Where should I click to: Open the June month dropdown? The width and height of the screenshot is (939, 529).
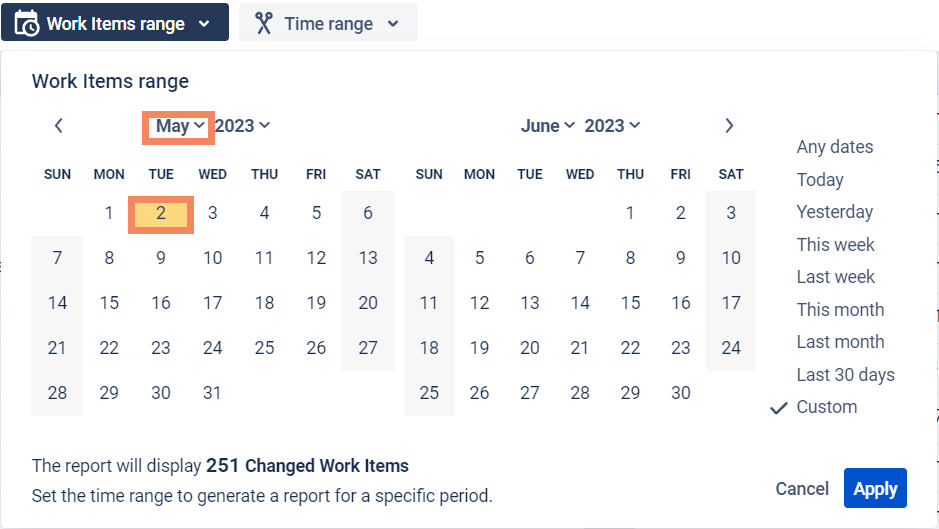[x=548, y=126]
